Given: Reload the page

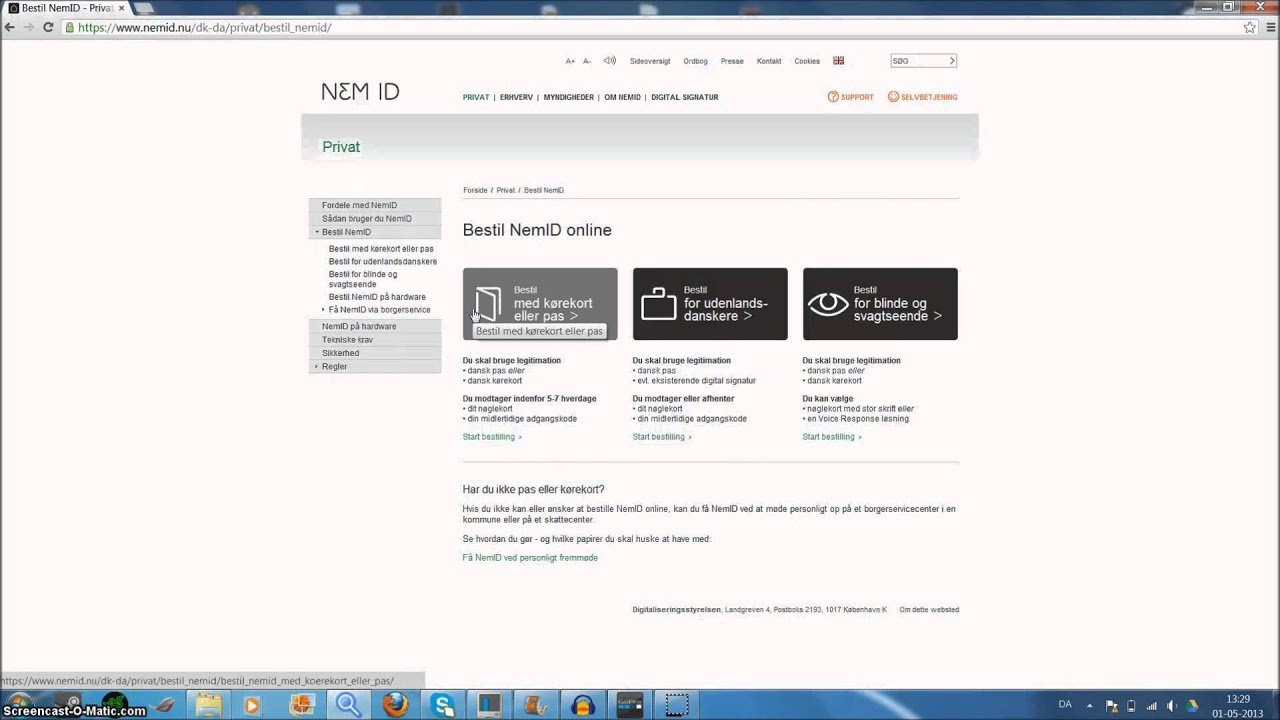Looking at the screenshot, I should click(x=47, y=27).
